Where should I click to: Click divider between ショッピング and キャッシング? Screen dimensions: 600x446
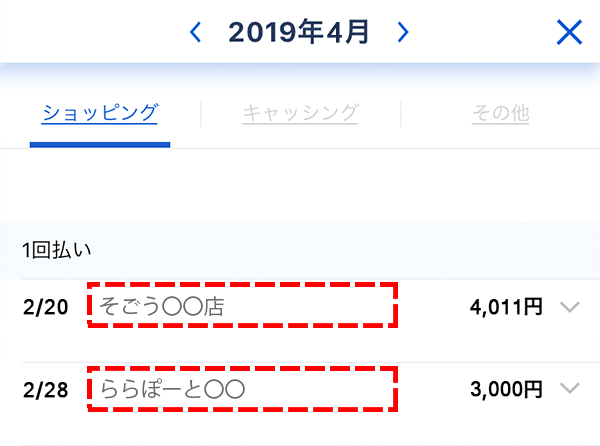[201, 114]
